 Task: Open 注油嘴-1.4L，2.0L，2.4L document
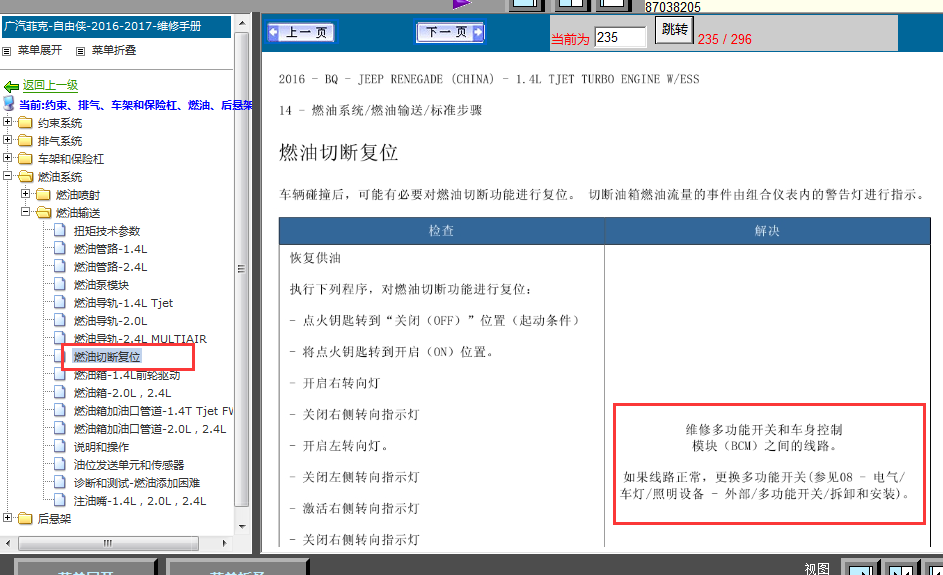pos(140,502)
